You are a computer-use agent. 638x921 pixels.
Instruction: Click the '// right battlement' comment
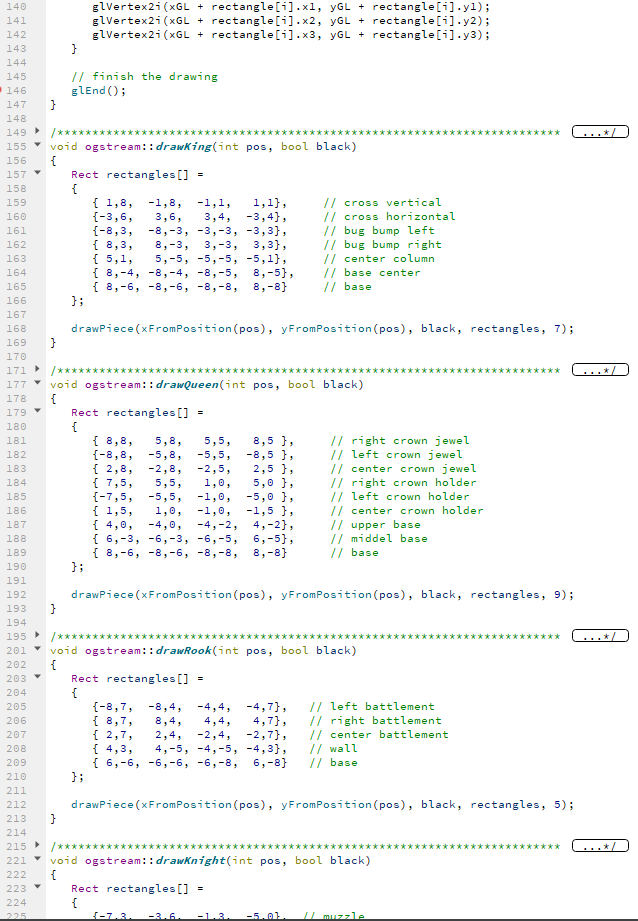tap(375, 721)
